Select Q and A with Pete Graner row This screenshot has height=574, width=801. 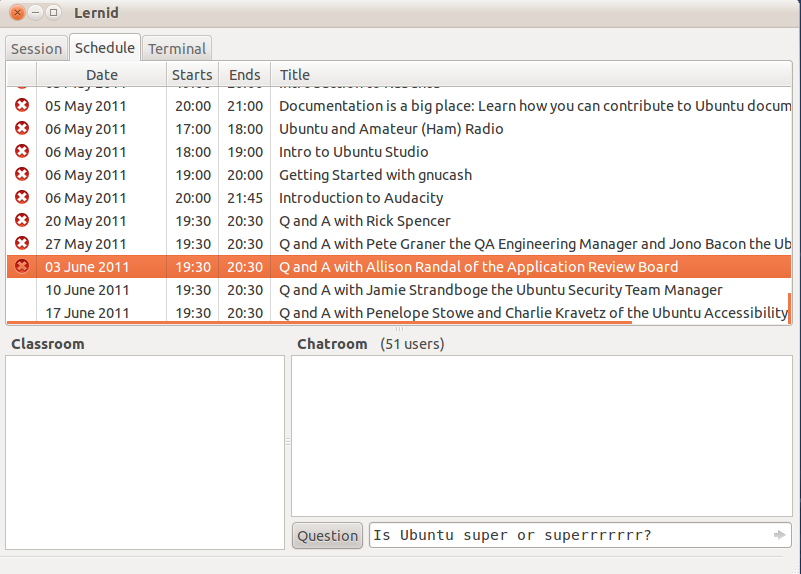pos(399,244)
